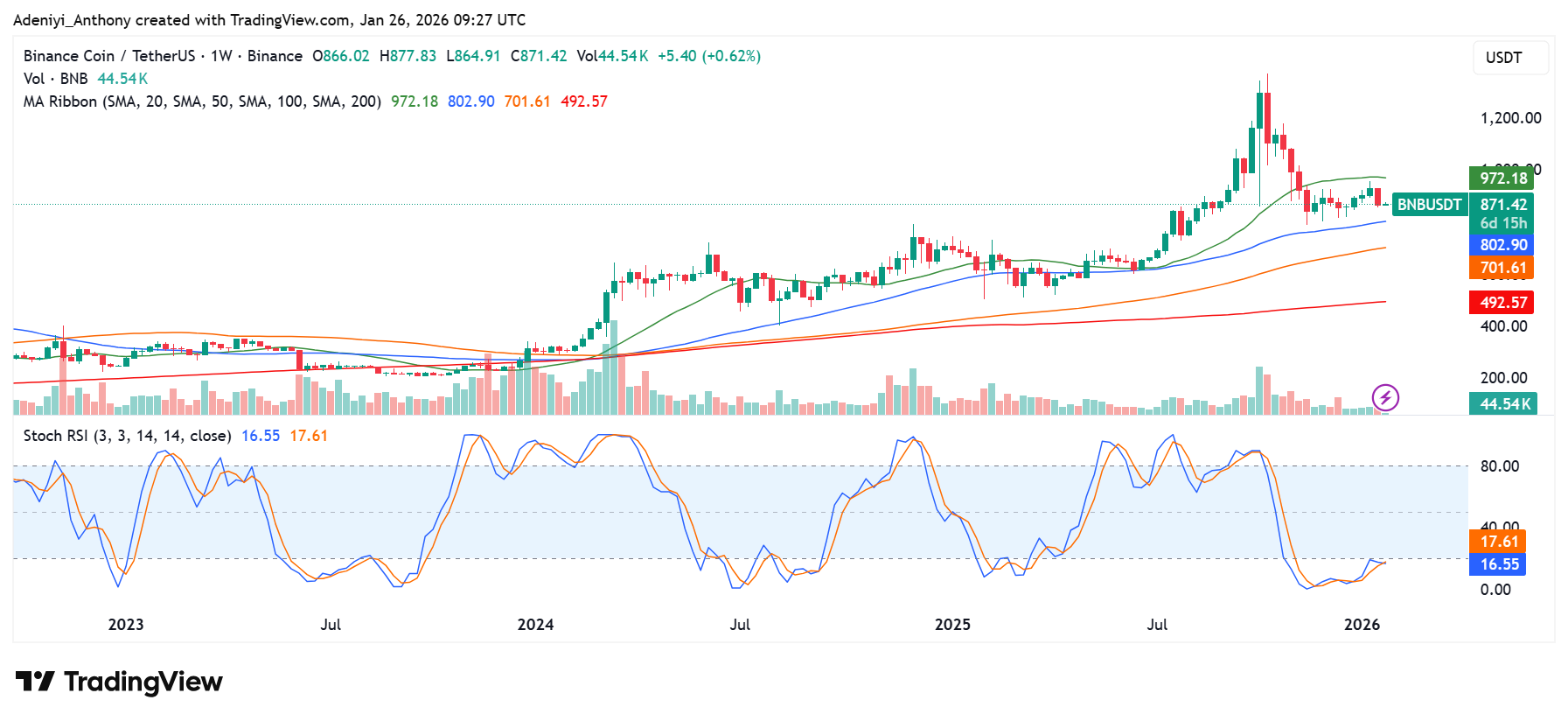The image size is (1568, 721).
Task: Click the purple lightning bolt icon
Action: point(1385,398)
